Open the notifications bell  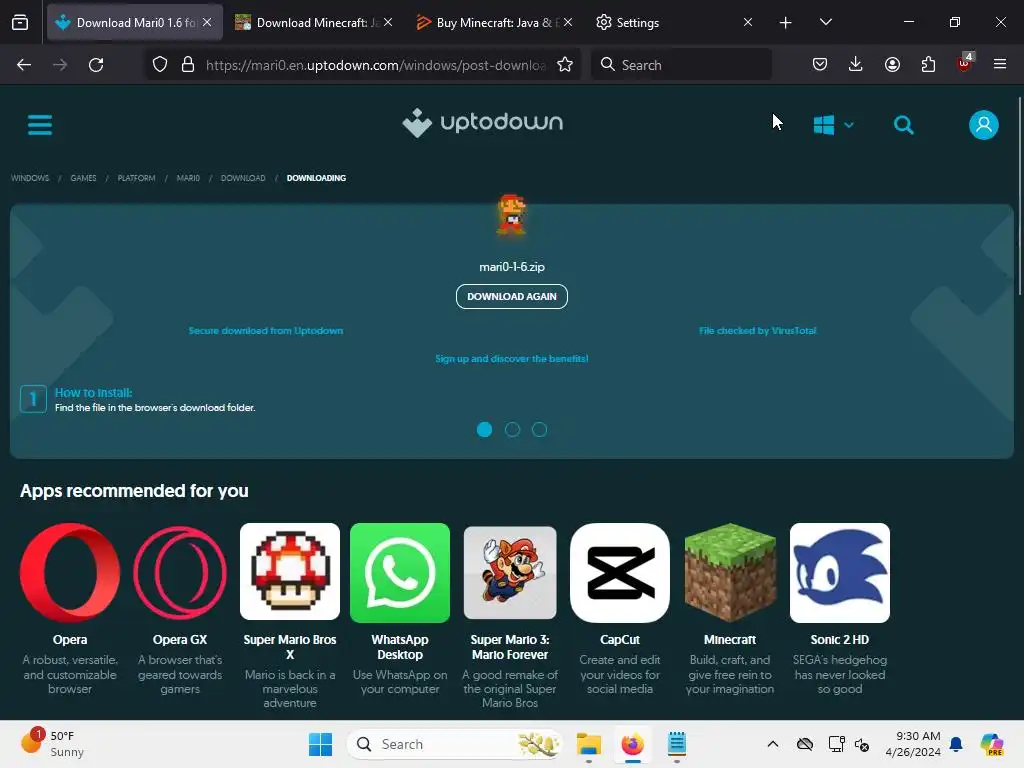(956, 744)
